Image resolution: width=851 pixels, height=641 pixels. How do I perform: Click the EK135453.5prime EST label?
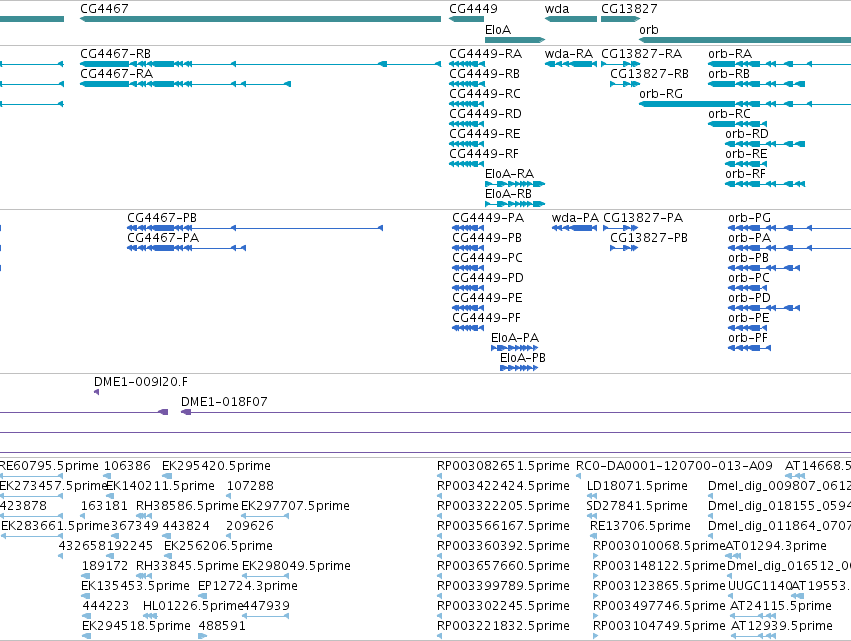(x=135, y=586)
